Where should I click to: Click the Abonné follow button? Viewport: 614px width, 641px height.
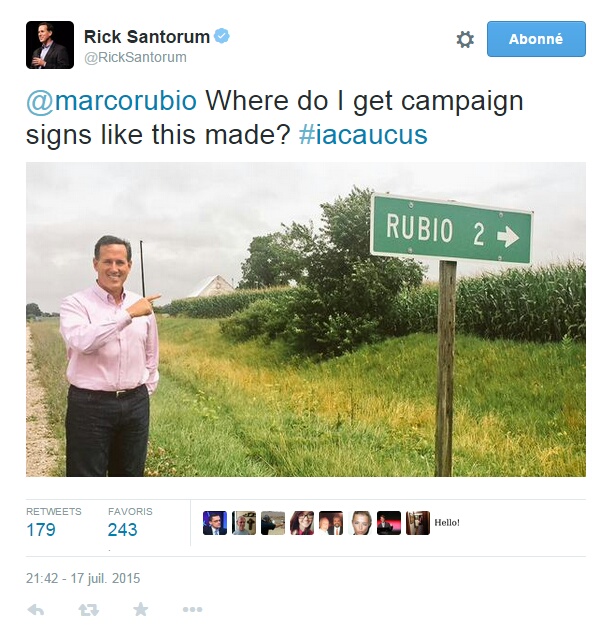[x=536, y=39]
